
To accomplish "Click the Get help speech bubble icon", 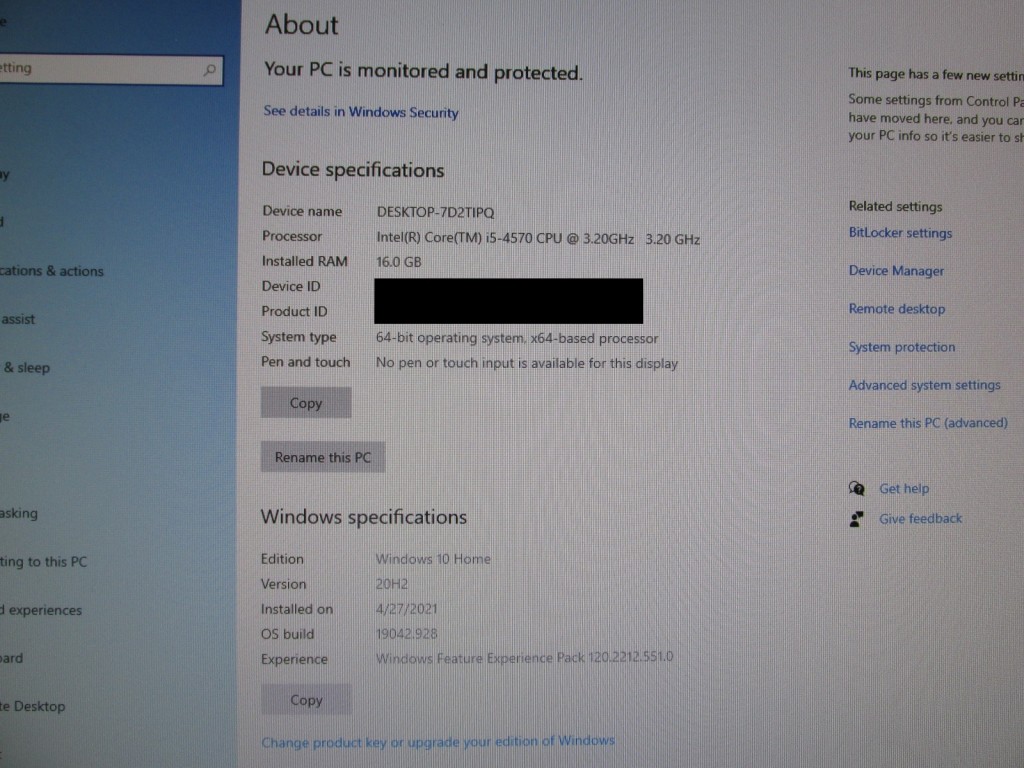I will pyautogui.click(x=857, y=488).
